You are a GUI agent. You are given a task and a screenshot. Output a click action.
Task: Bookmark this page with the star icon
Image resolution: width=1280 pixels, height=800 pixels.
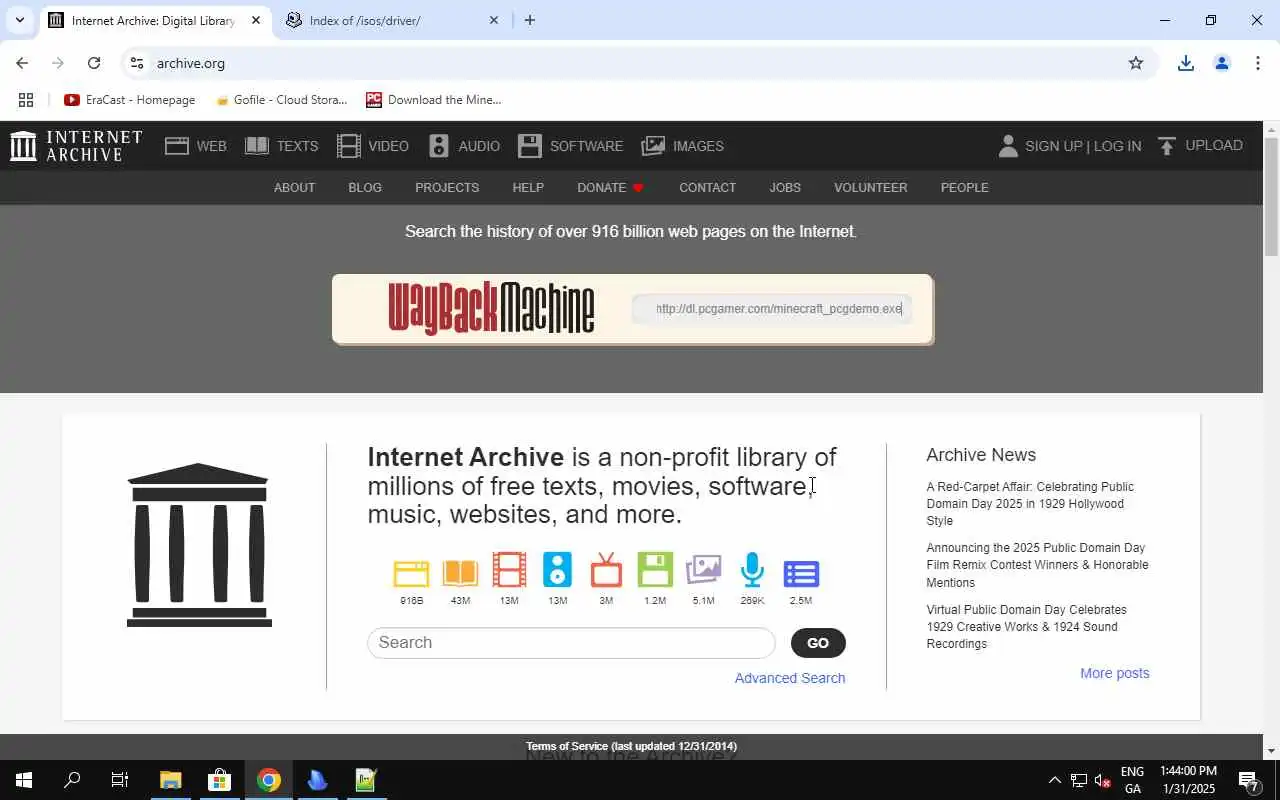pos(1136,63)
